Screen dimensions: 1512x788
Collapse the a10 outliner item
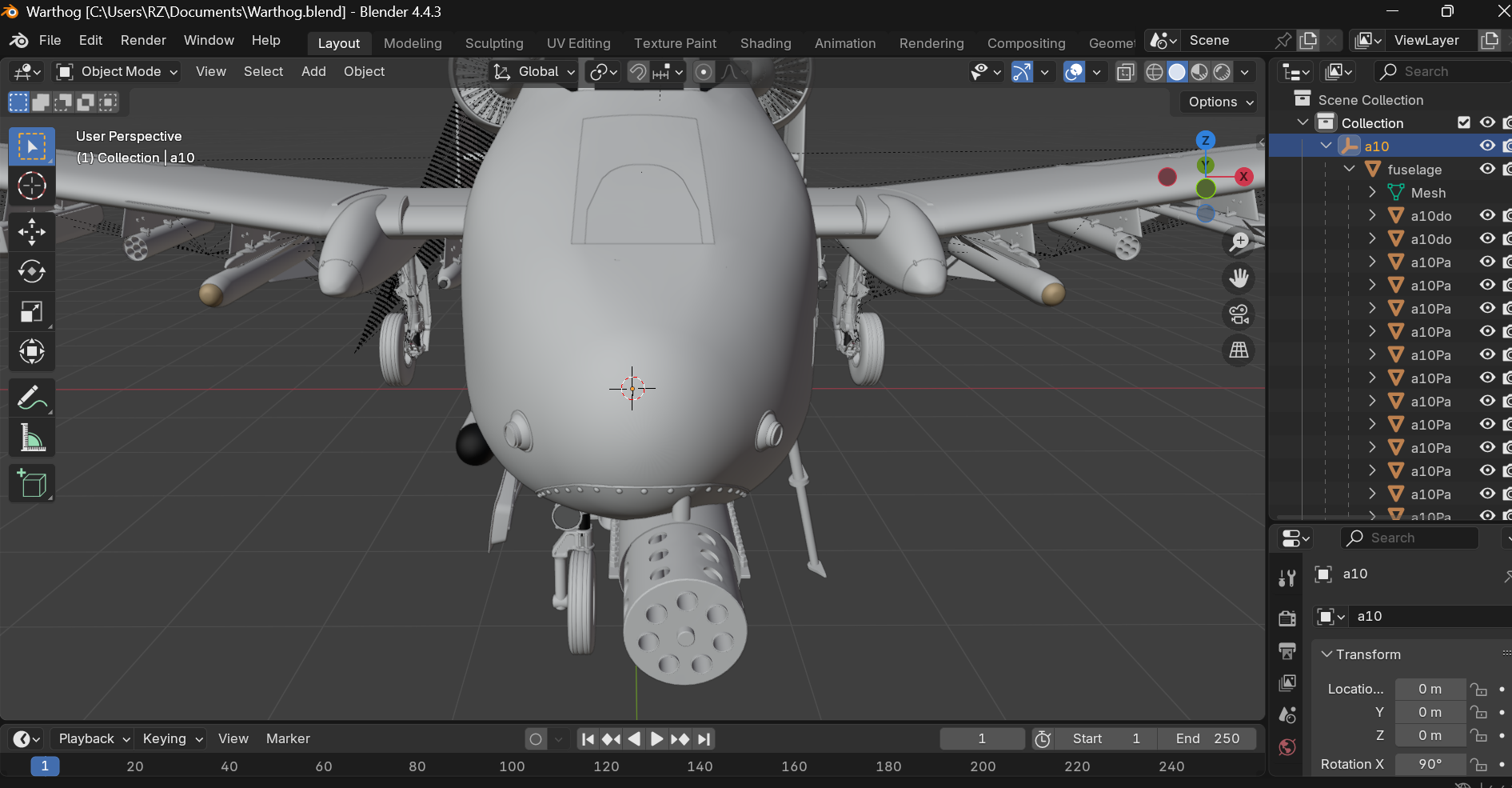click(x=1326, y=146)
